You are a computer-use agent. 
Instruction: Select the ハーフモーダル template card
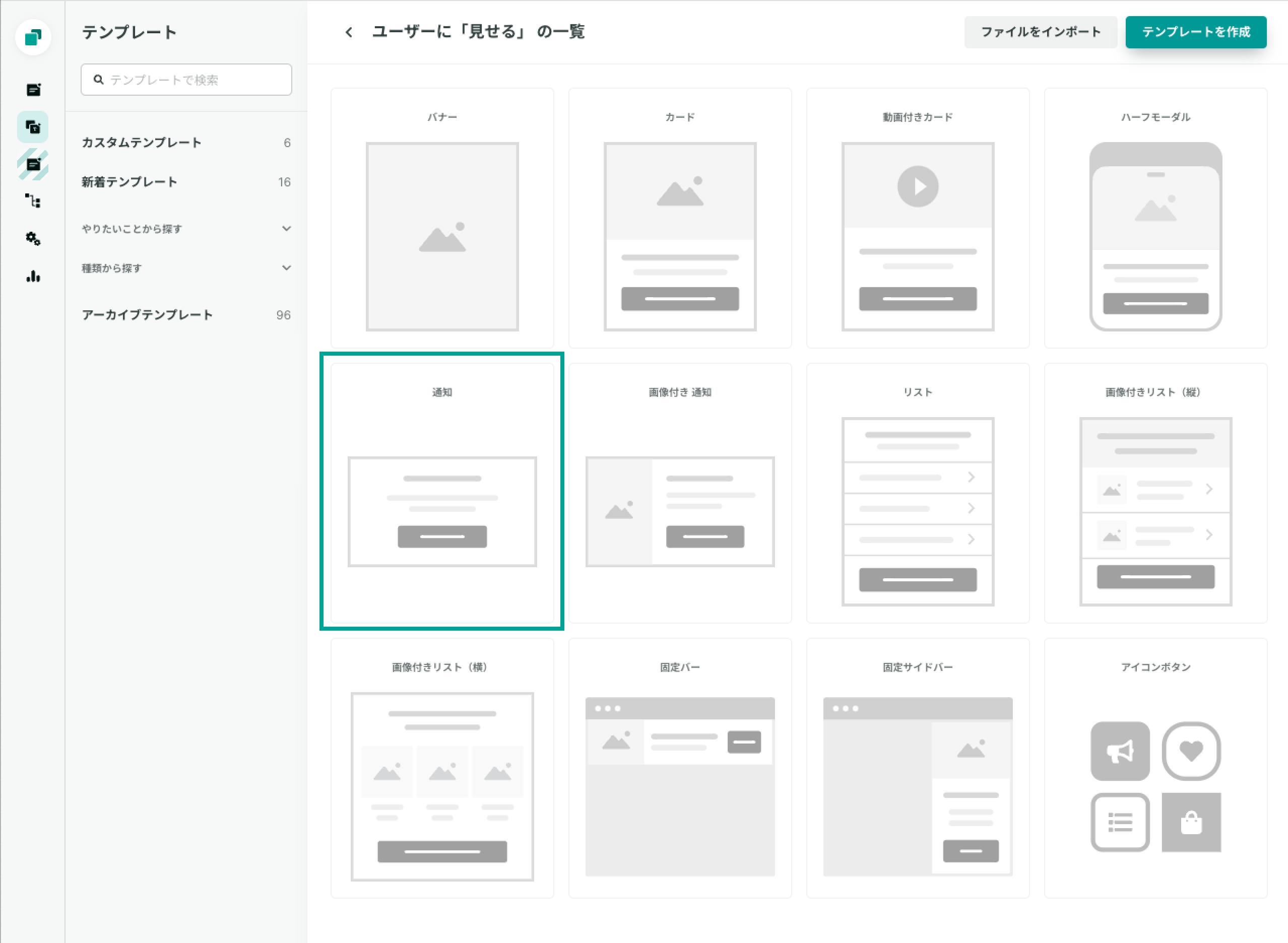1155,218
